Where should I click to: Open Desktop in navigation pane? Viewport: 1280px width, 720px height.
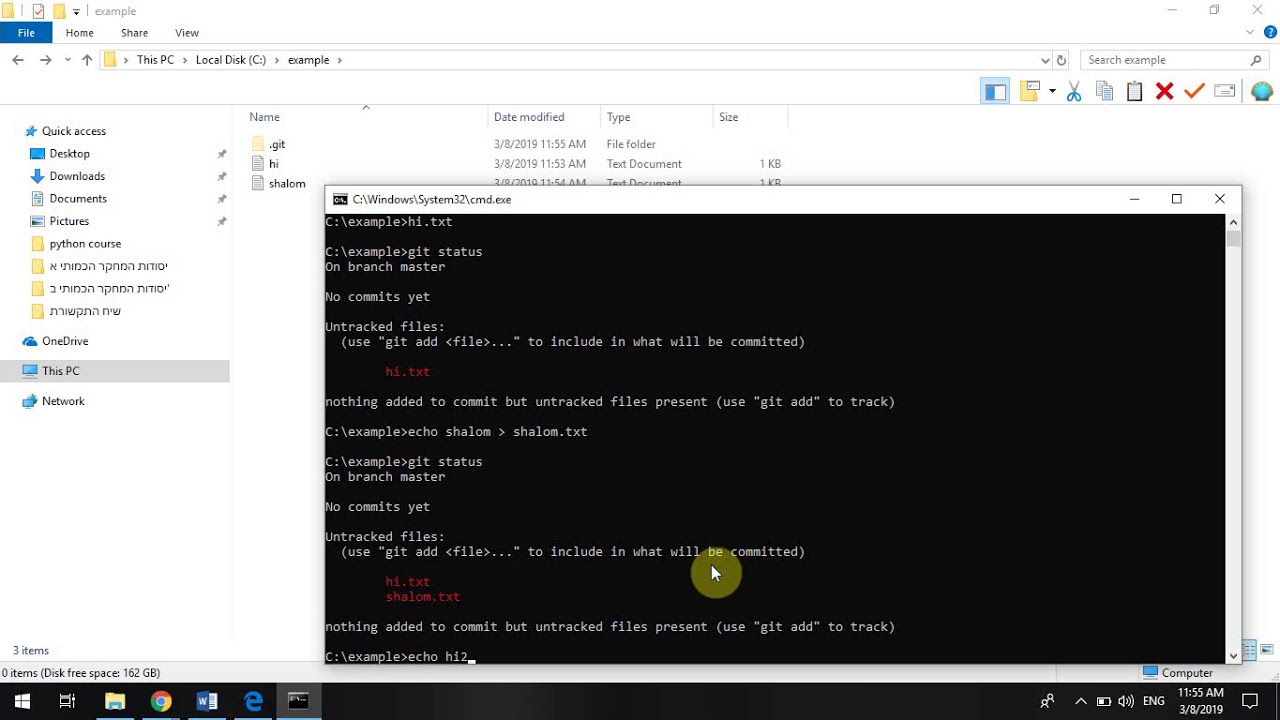point(69,153)
